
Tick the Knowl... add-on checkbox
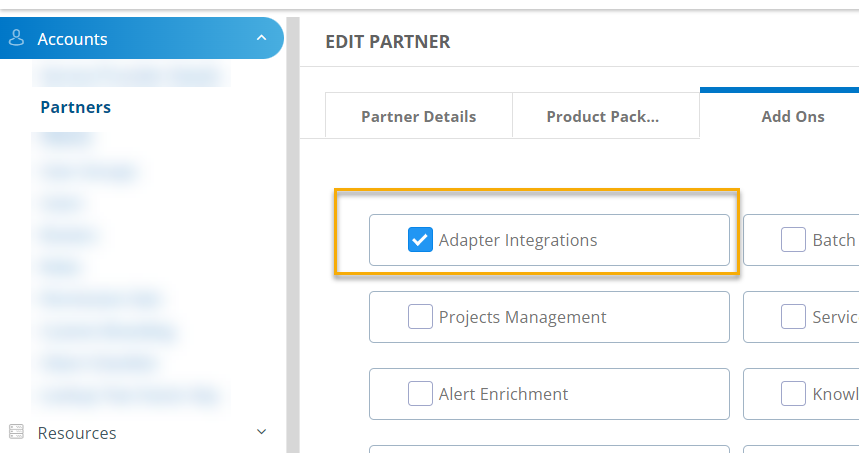tap(793, 394)
